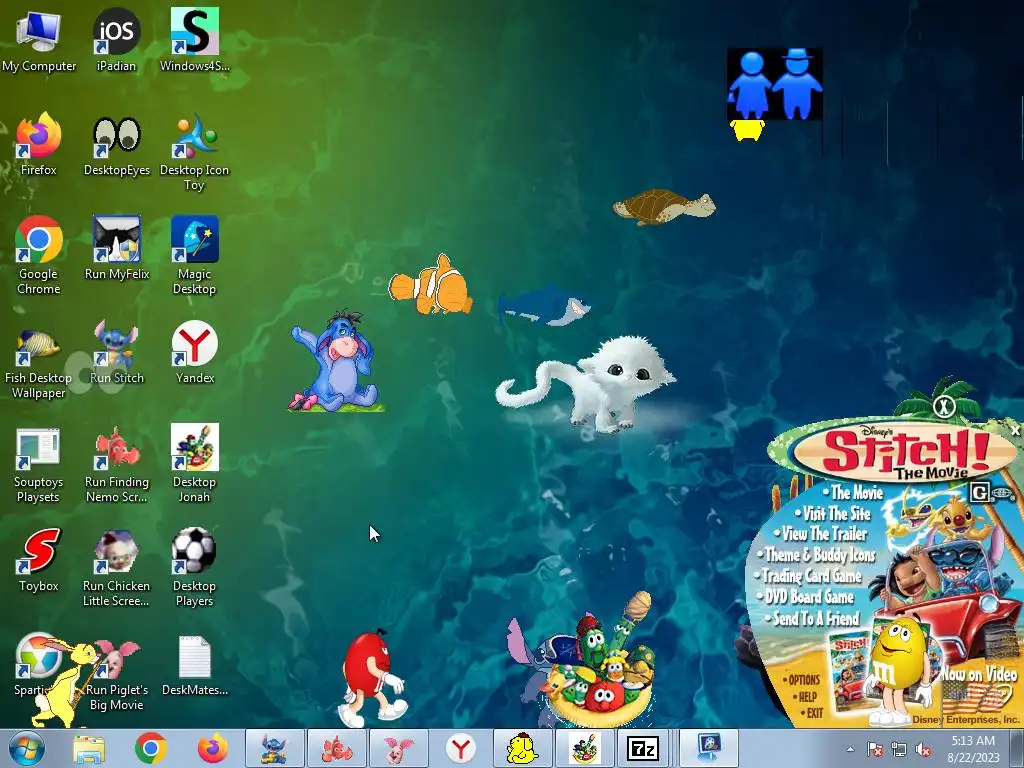Open the Magic Desktop shortcut
The width and height of the screenshot is (1024, 768).
pos(195,255)
